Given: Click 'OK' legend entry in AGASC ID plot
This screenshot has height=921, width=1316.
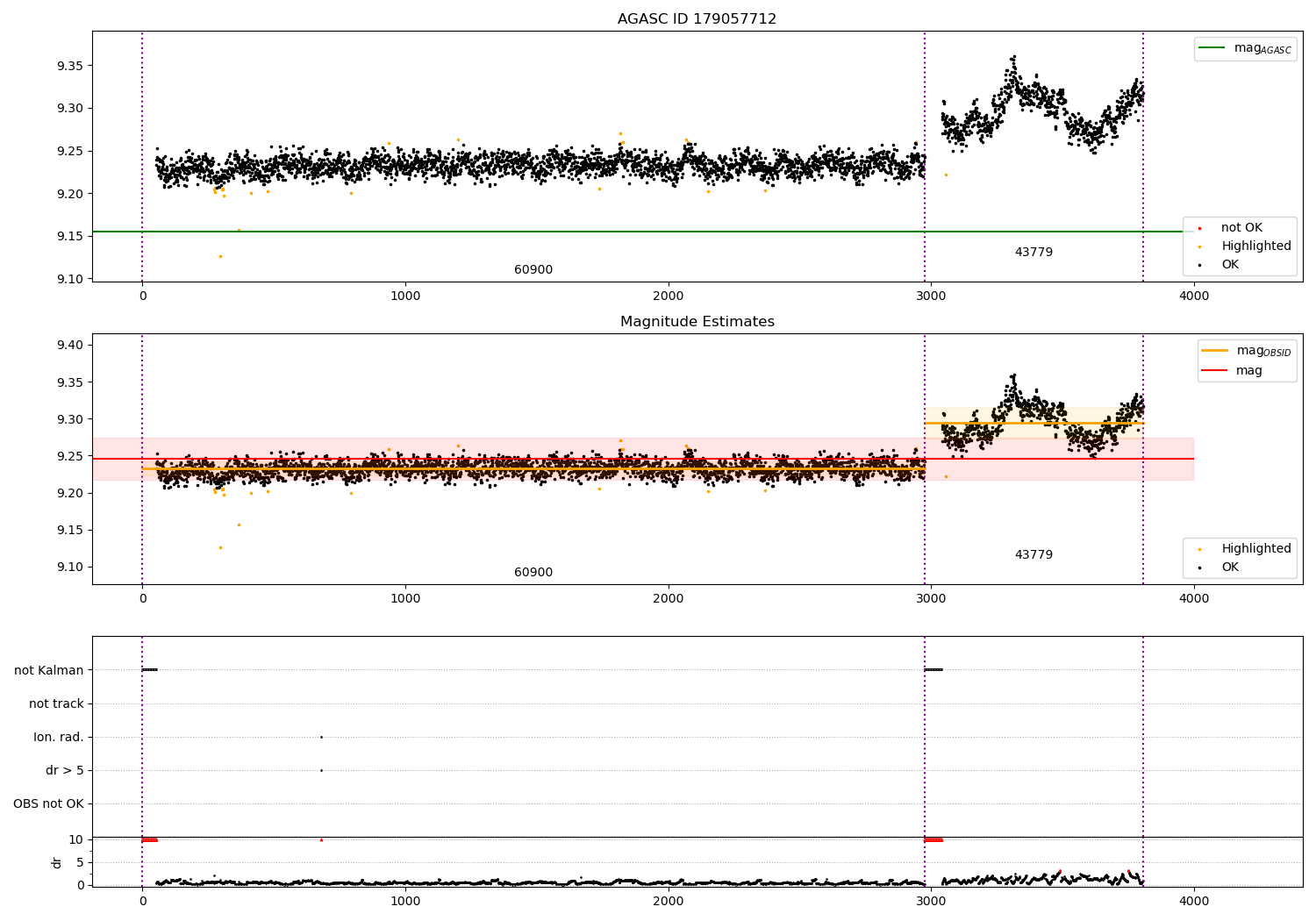Looking at the screenshot, I should 1230,265.
